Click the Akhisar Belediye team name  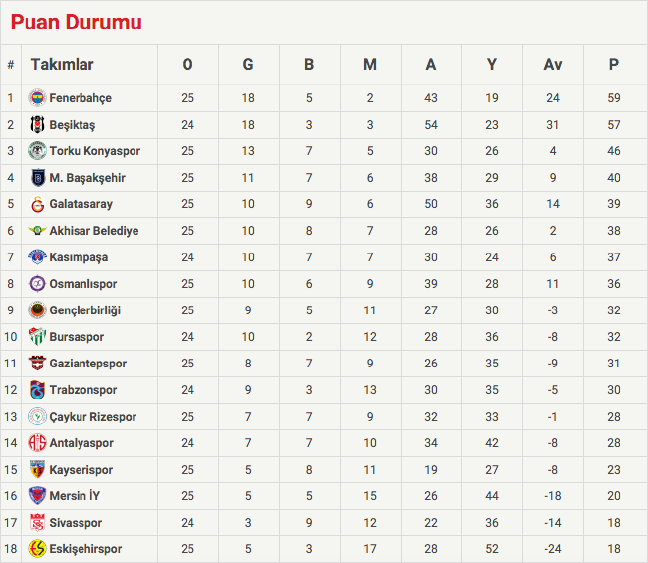click(94, 231)
